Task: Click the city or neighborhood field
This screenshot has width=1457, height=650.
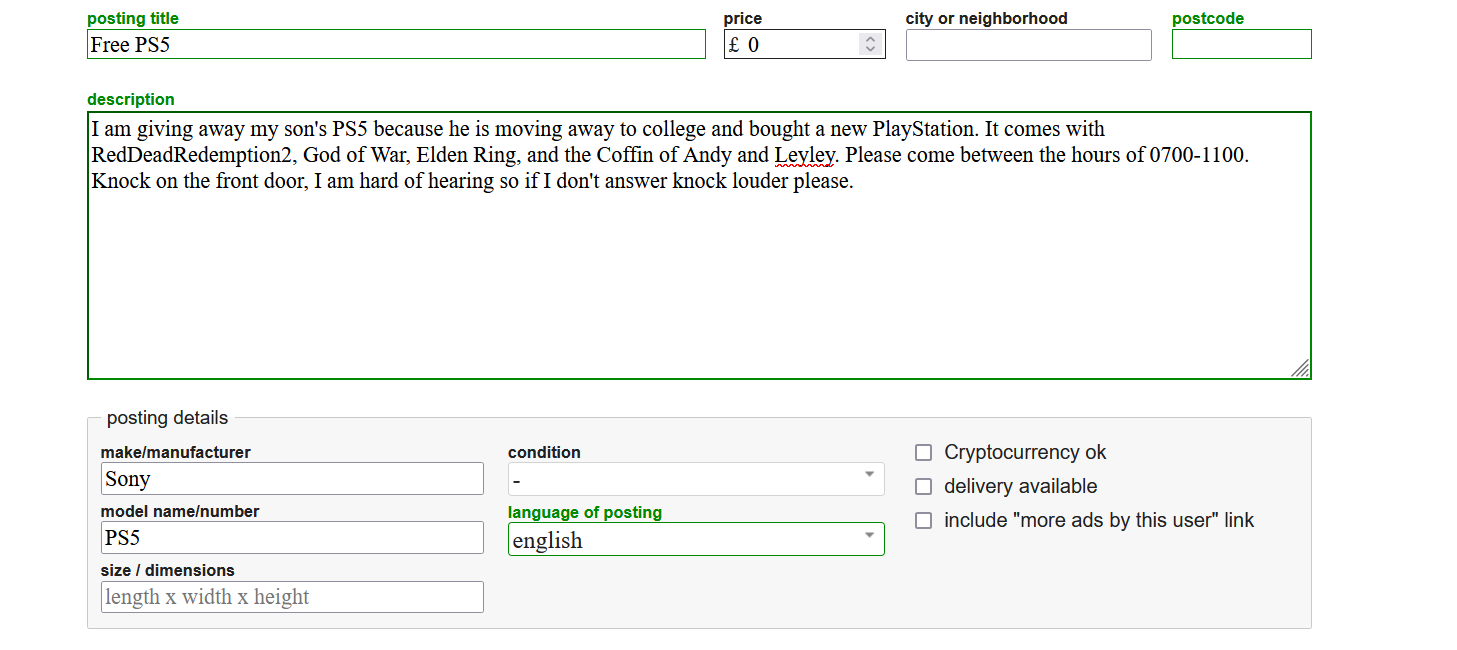Action: [x=1028, y=45]
